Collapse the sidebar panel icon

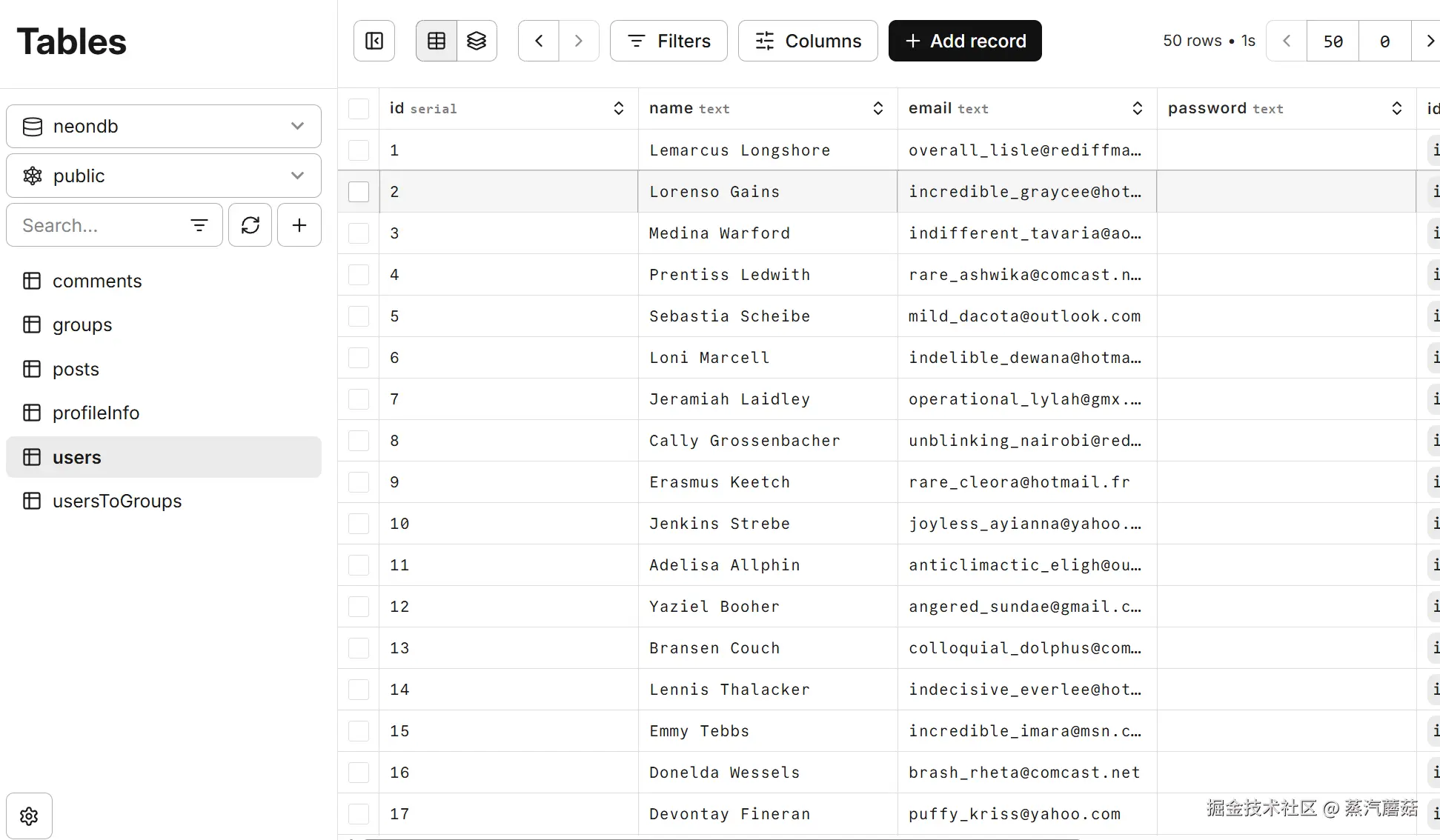374,41
